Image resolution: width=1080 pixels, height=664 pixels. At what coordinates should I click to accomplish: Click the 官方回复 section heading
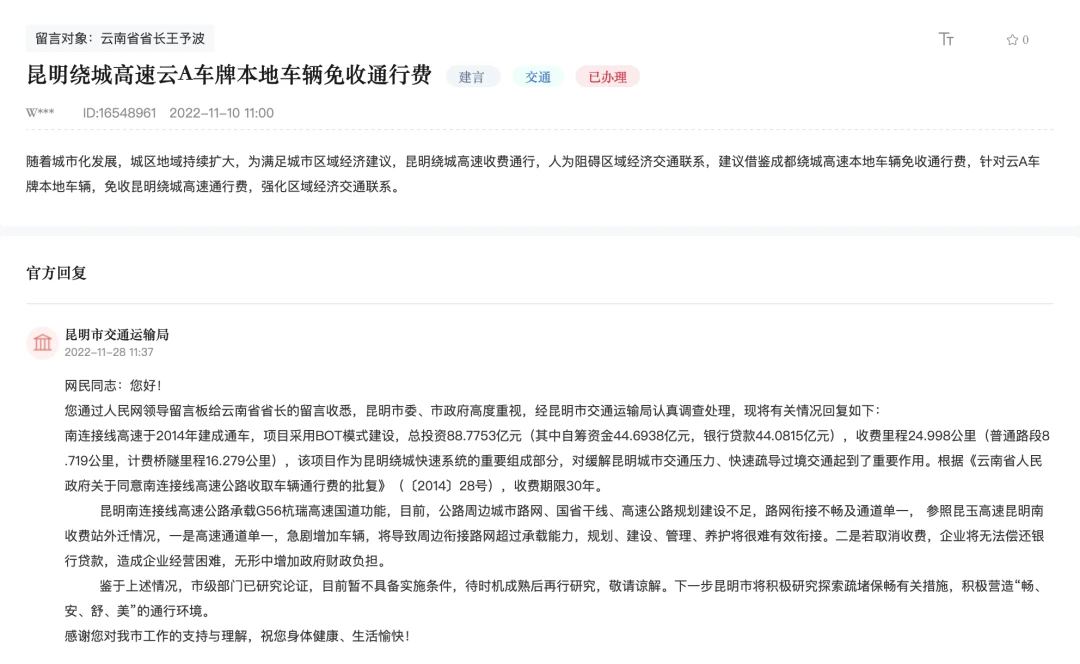click(56, 273)
